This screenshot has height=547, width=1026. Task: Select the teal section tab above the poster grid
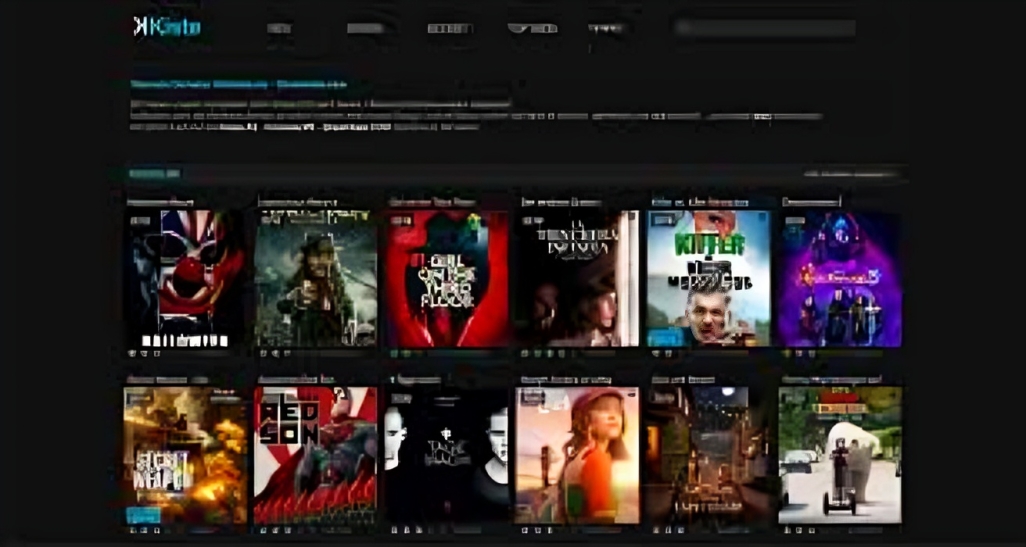tap(154, 173)
